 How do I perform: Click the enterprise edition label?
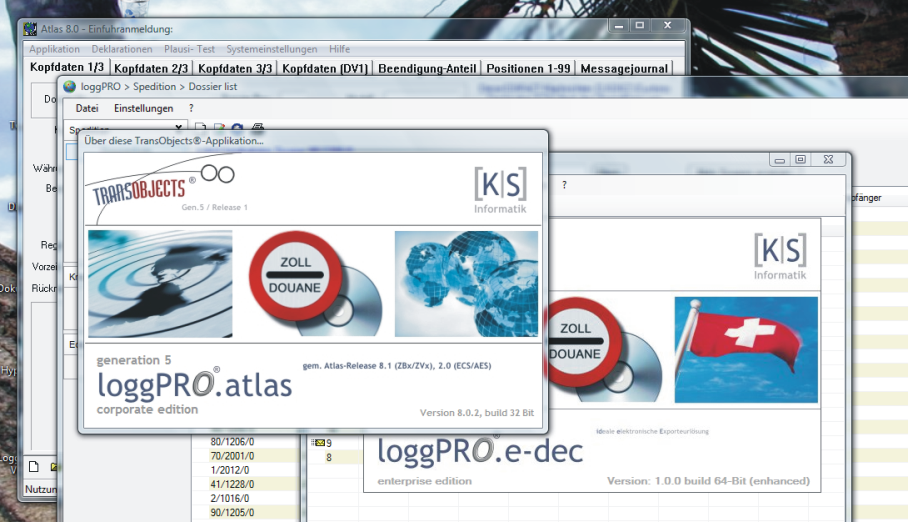tap(424, 481)
